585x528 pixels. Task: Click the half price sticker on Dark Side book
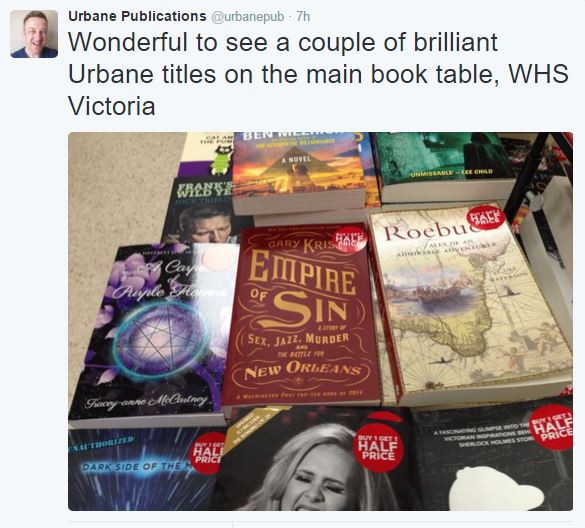tap(207, 453)
